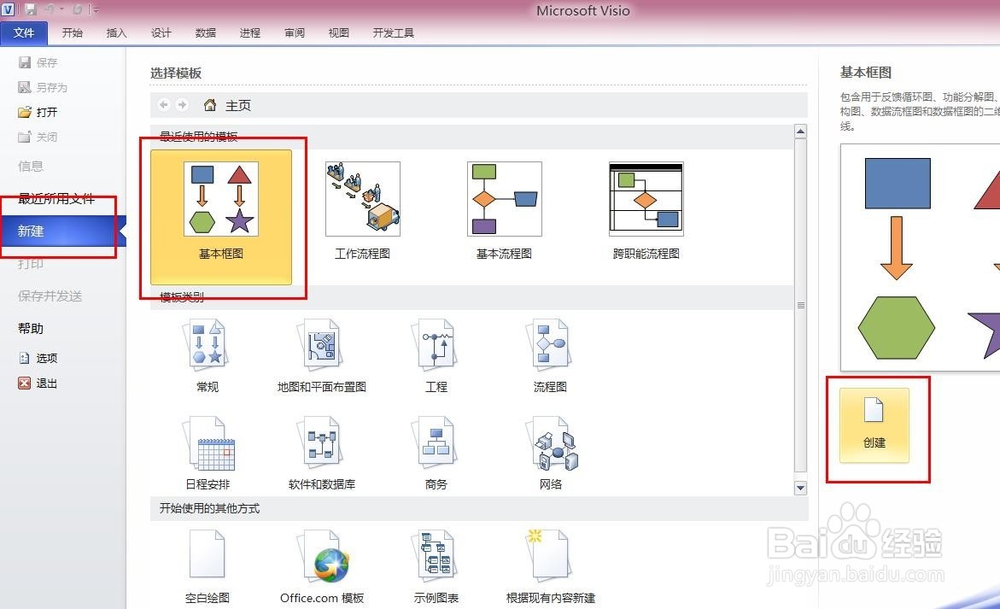Click 另存为 in the File menu
The height and width of the screenshot is (609, 1000).
pos(43,87)
